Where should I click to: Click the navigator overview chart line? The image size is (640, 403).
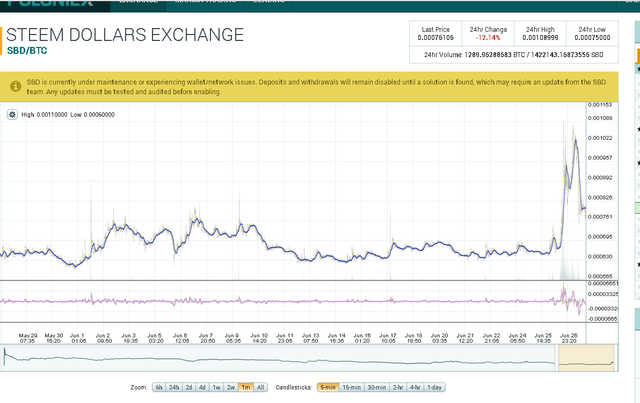pyautogui.click(x=278, y=361)
